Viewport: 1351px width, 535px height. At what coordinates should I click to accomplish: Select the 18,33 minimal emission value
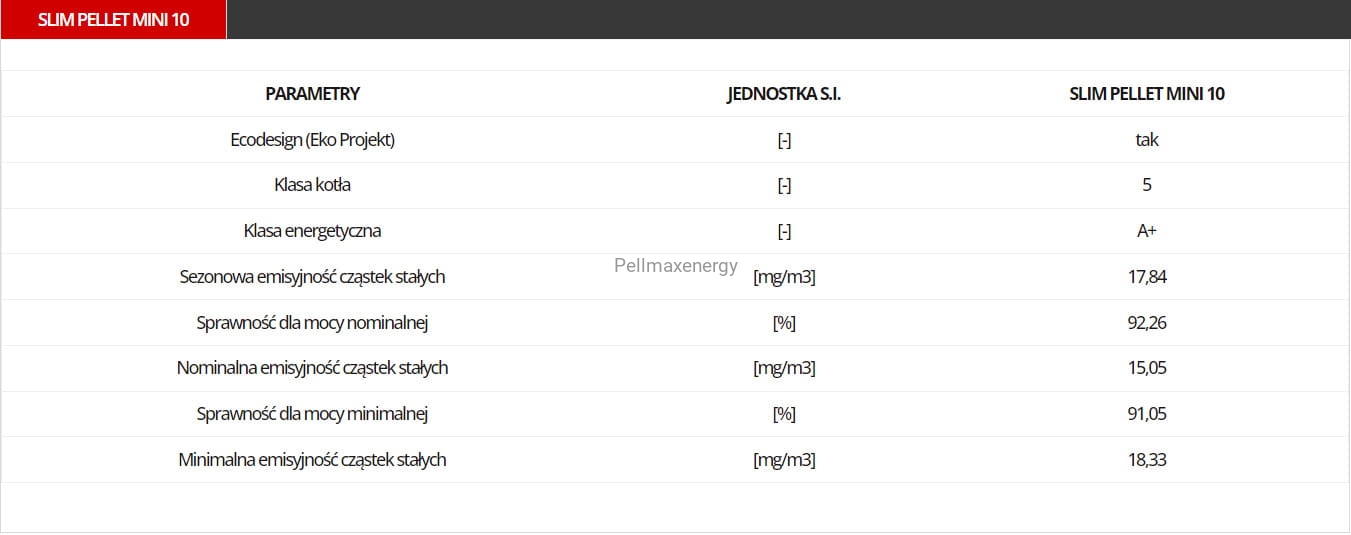[1147, 460]
